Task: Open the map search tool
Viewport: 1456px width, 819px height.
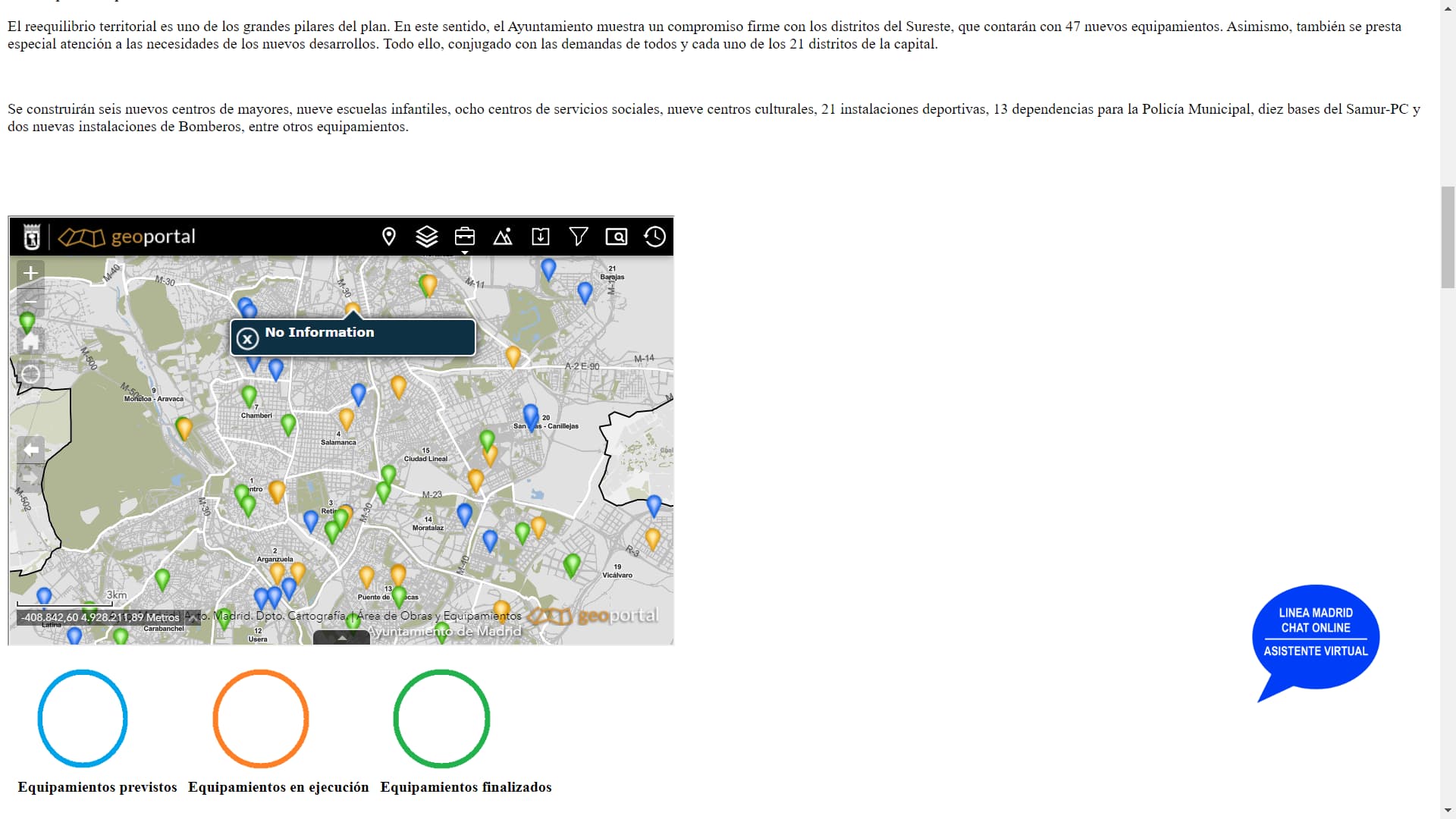Action: 617,237
